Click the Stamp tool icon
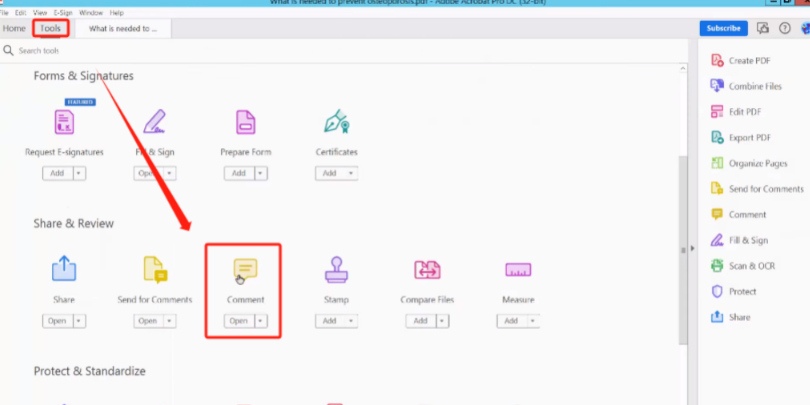 [x=336, y=269]
